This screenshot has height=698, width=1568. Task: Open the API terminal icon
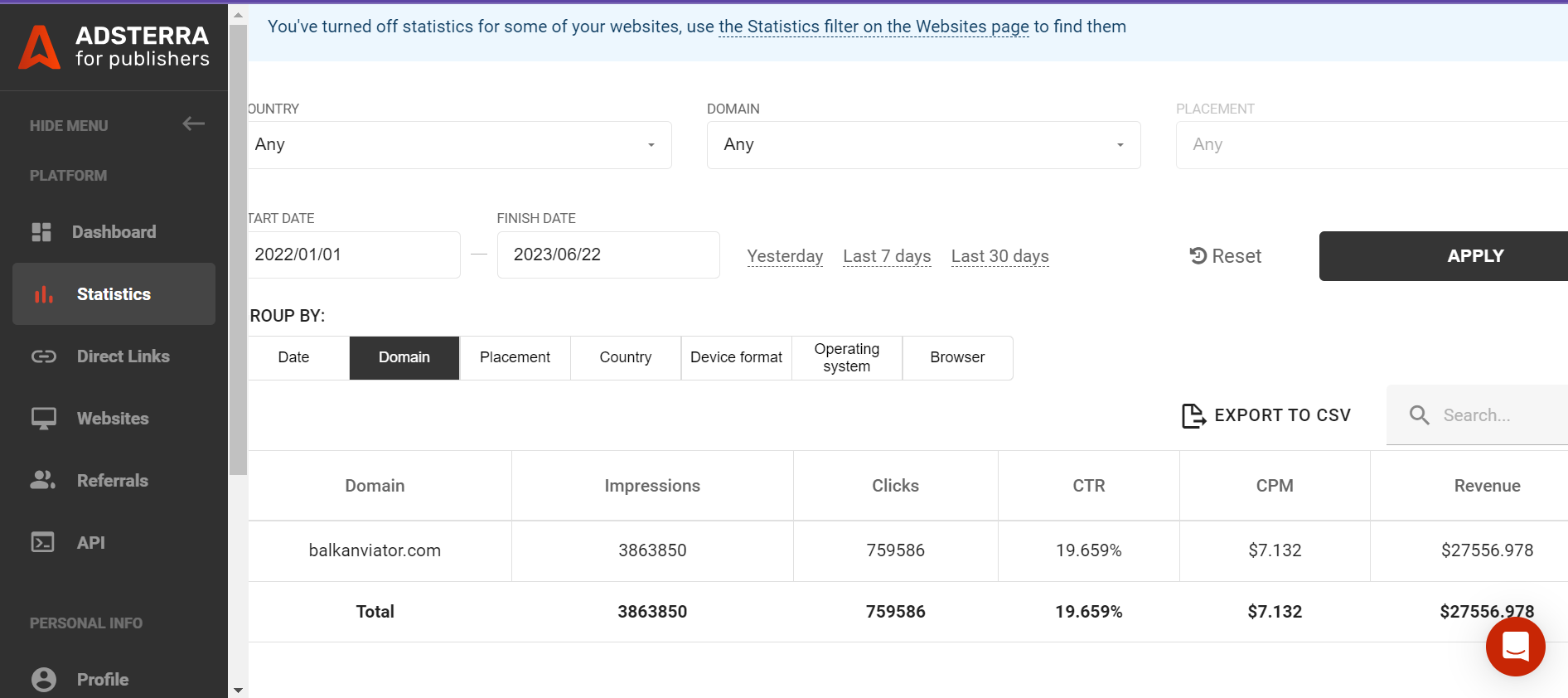(x=43, y=543)
